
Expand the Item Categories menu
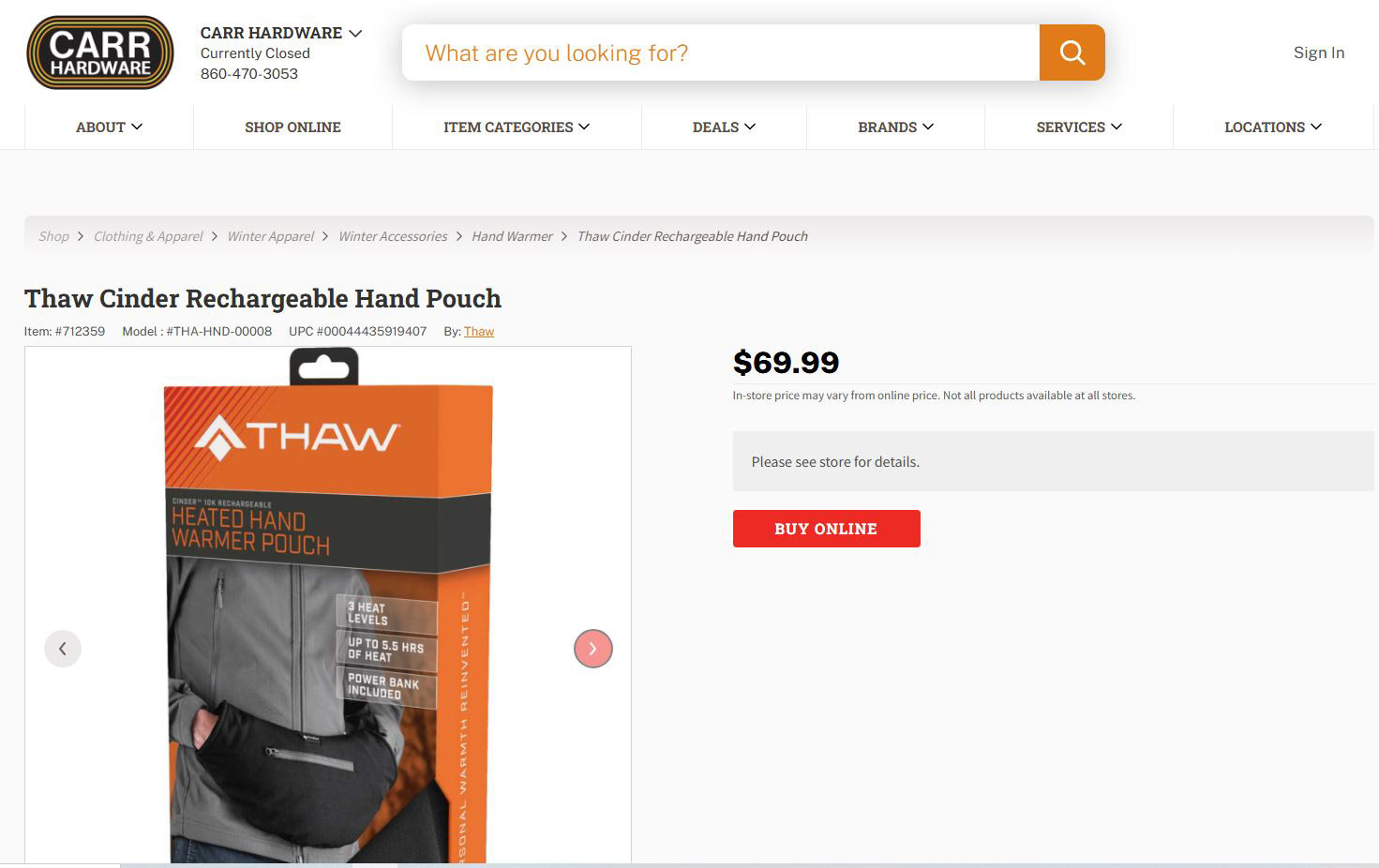[517, 127]
